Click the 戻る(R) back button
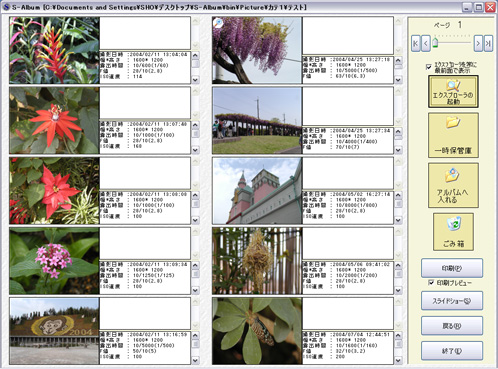The image size is (498, 369). (x=452, y=326)
